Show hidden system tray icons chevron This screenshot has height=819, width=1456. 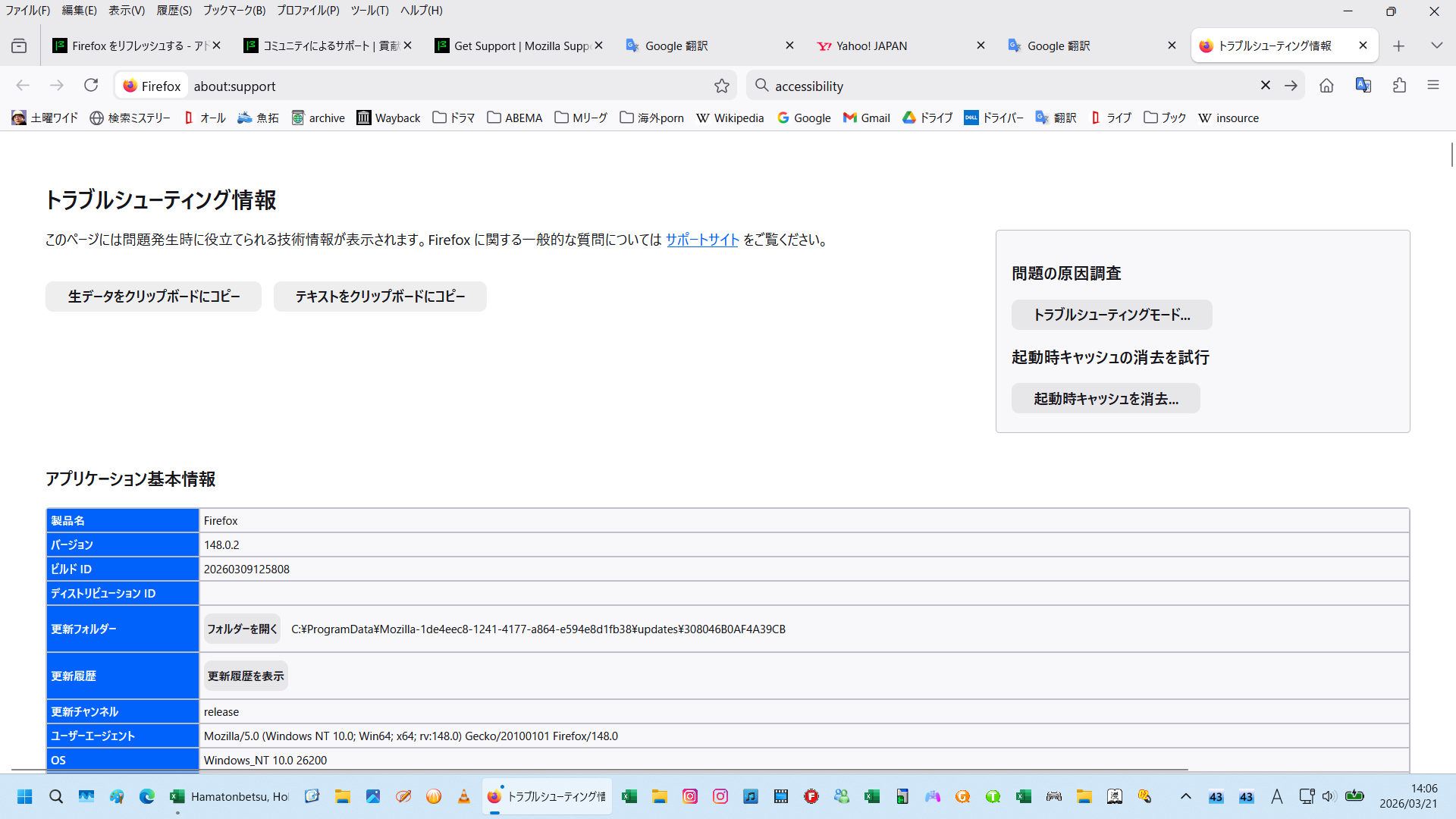click(1185, 796)
